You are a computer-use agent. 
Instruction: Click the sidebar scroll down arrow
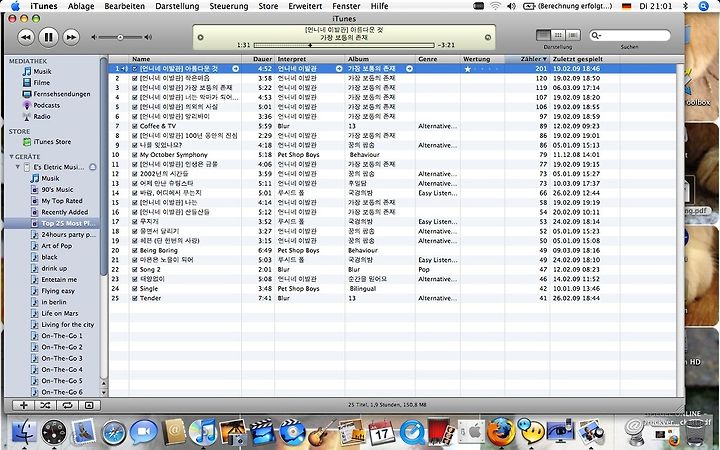(x=104, y=393)
